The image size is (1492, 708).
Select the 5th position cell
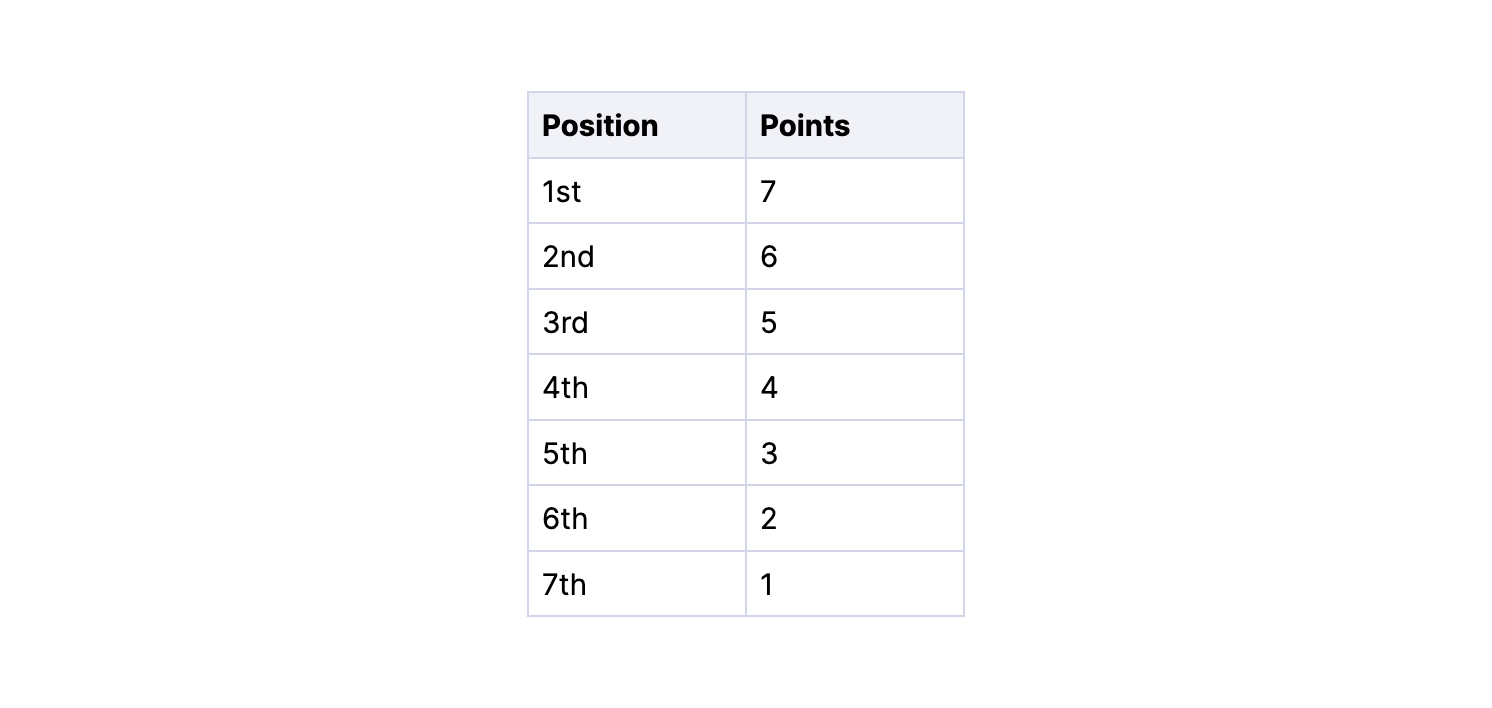pos(637,453)
